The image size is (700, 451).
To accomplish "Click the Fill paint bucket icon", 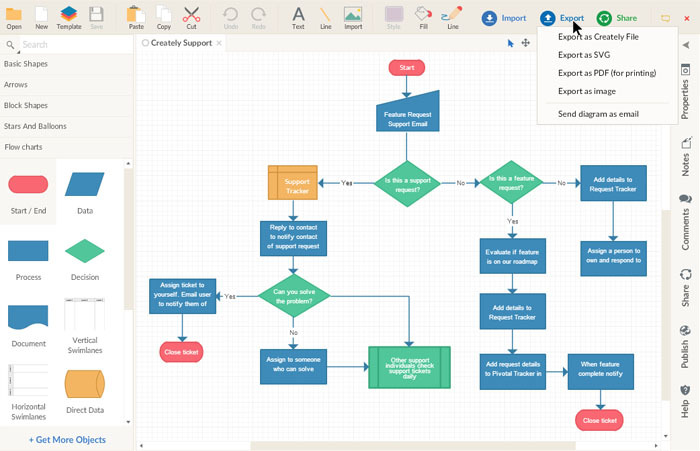I will click(x=423, y=15).
